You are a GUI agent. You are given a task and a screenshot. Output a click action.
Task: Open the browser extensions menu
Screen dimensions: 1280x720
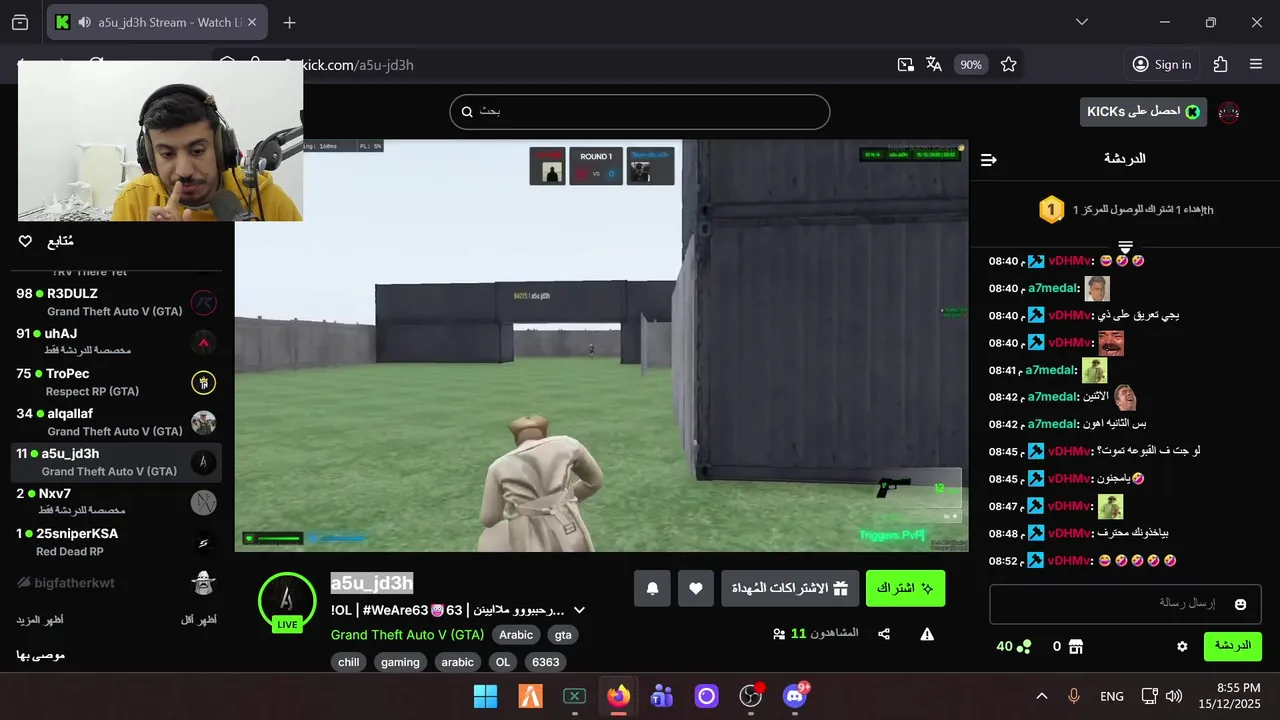point(1220,64)
